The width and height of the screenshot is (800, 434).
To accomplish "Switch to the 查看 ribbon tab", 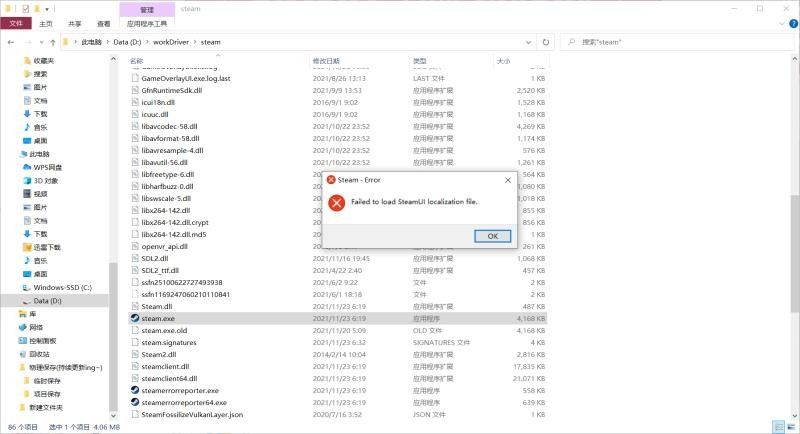I will coord(104,23).
